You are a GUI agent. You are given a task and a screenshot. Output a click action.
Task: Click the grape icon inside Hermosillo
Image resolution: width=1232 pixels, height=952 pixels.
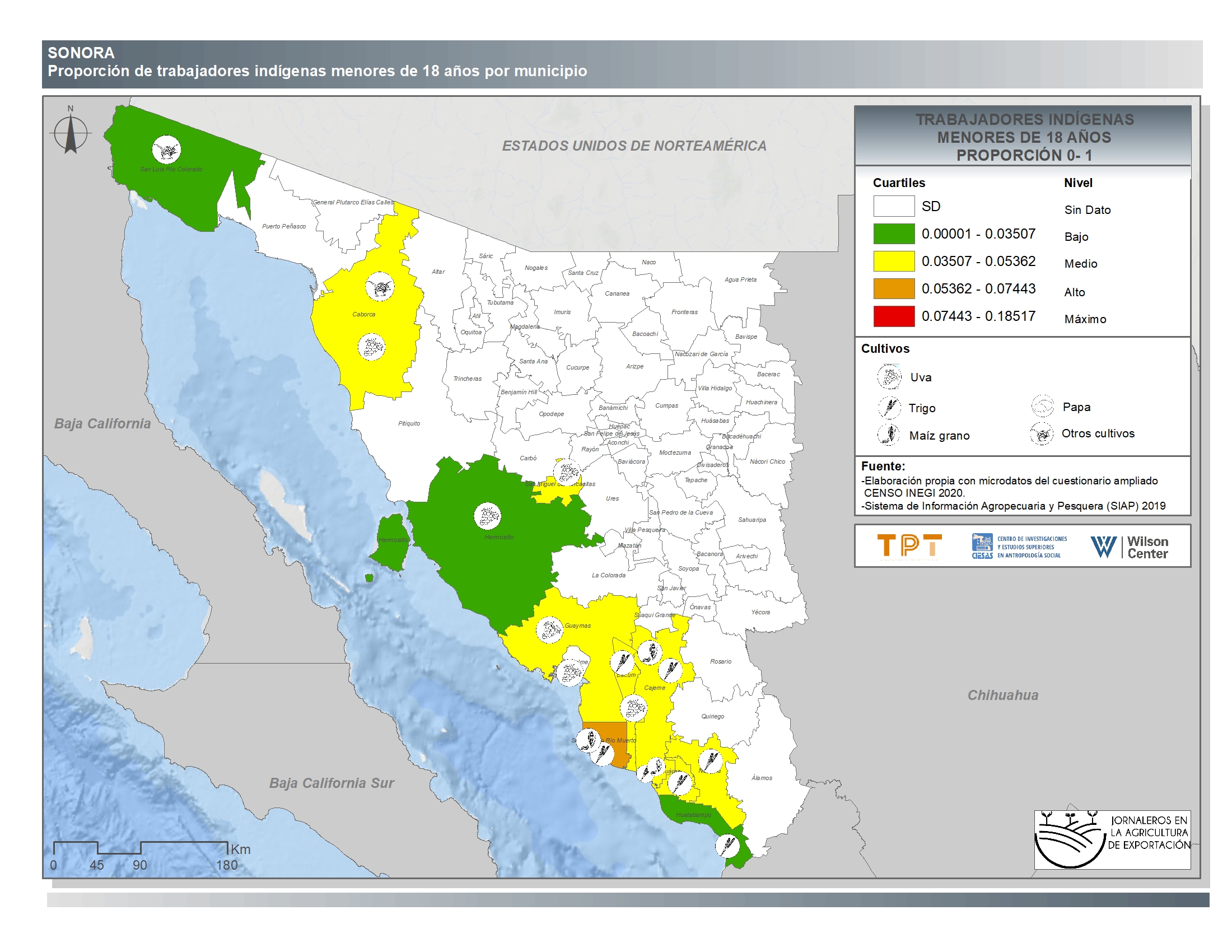pyautogui.click(x=487, y=515)
